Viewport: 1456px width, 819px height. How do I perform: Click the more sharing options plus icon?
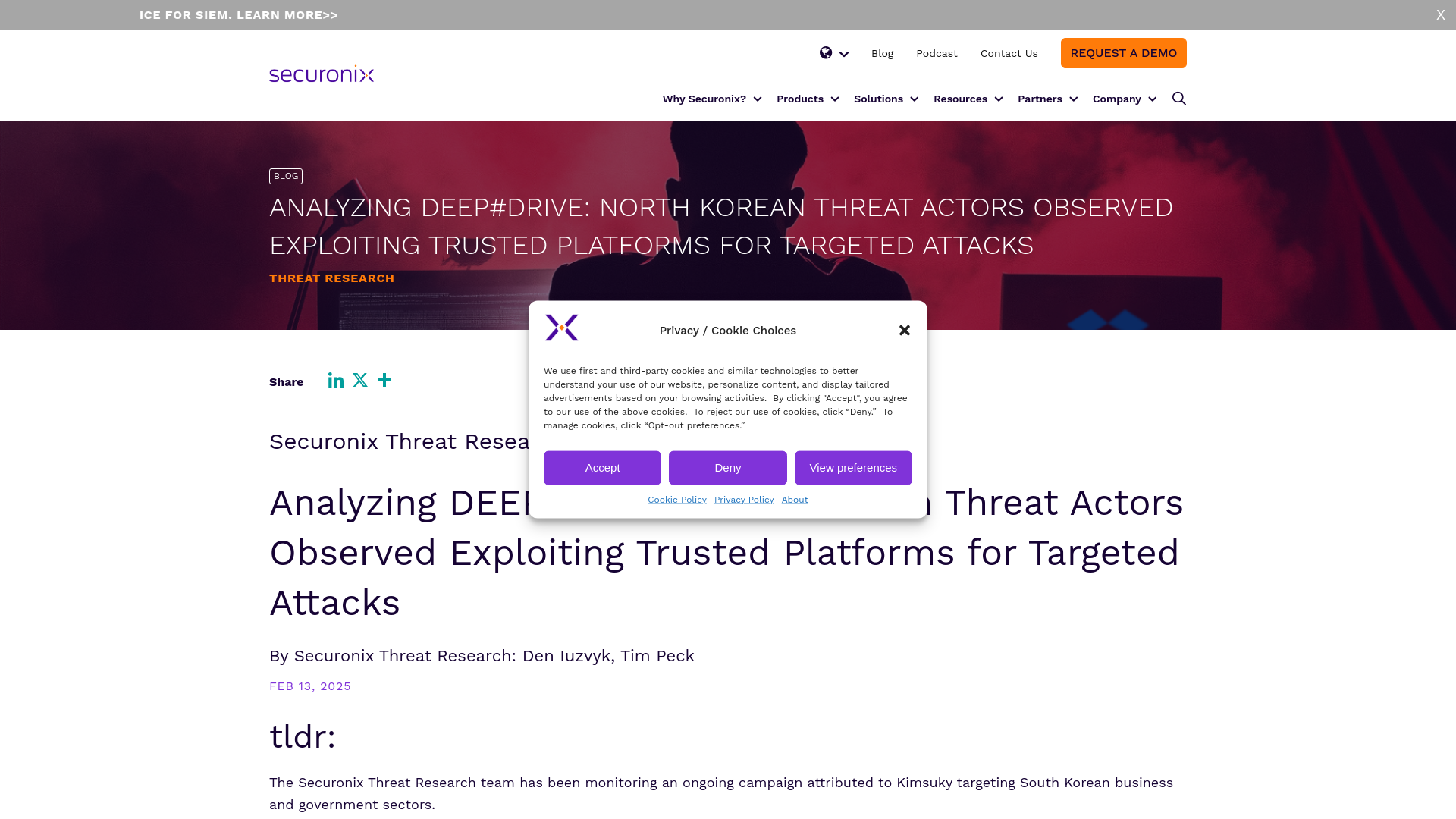[384, 380]
